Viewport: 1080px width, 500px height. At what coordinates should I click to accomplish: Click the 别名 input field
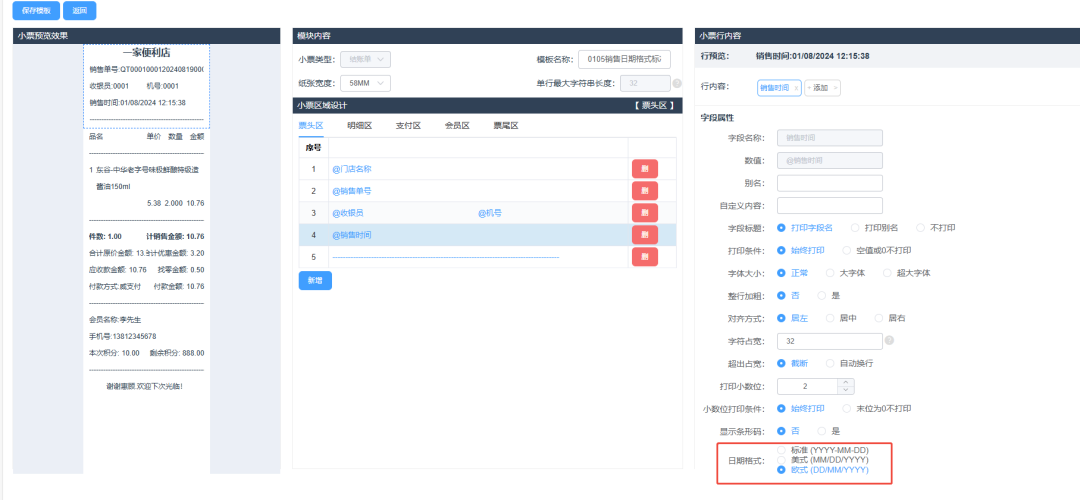point(829,183)
